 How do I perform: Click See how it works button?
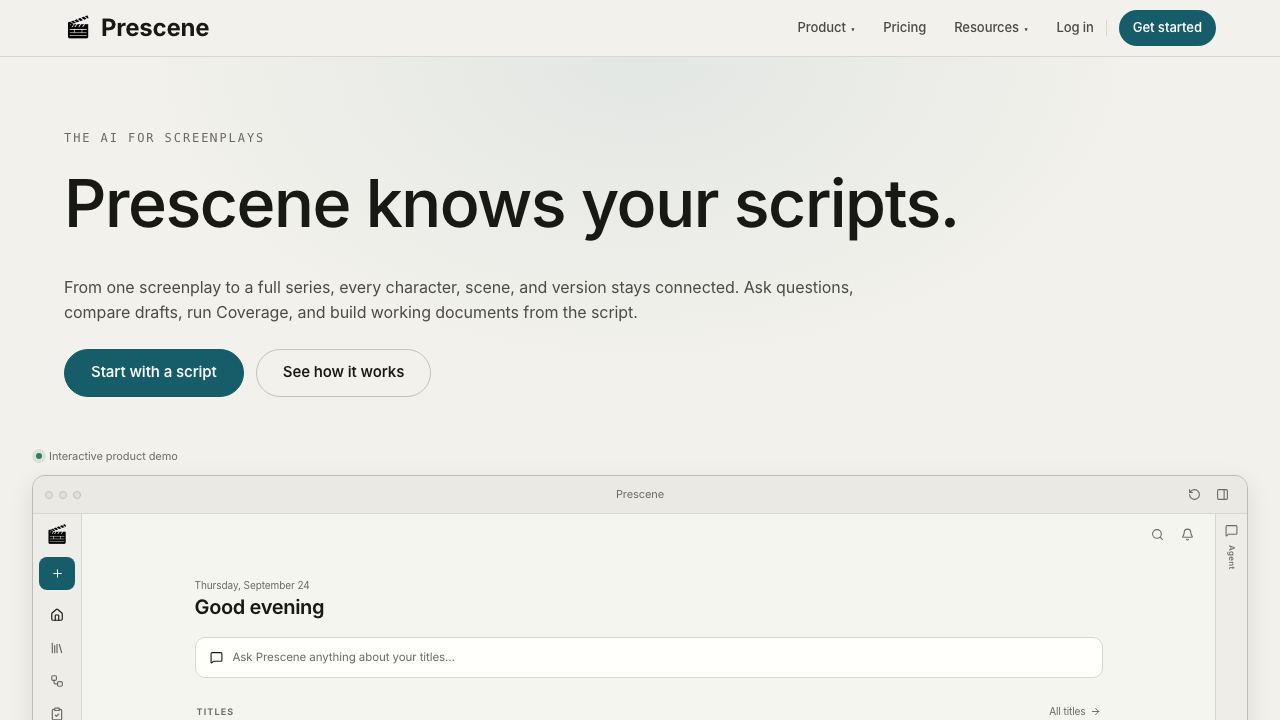pyautogui.click(x=343, y=373)
